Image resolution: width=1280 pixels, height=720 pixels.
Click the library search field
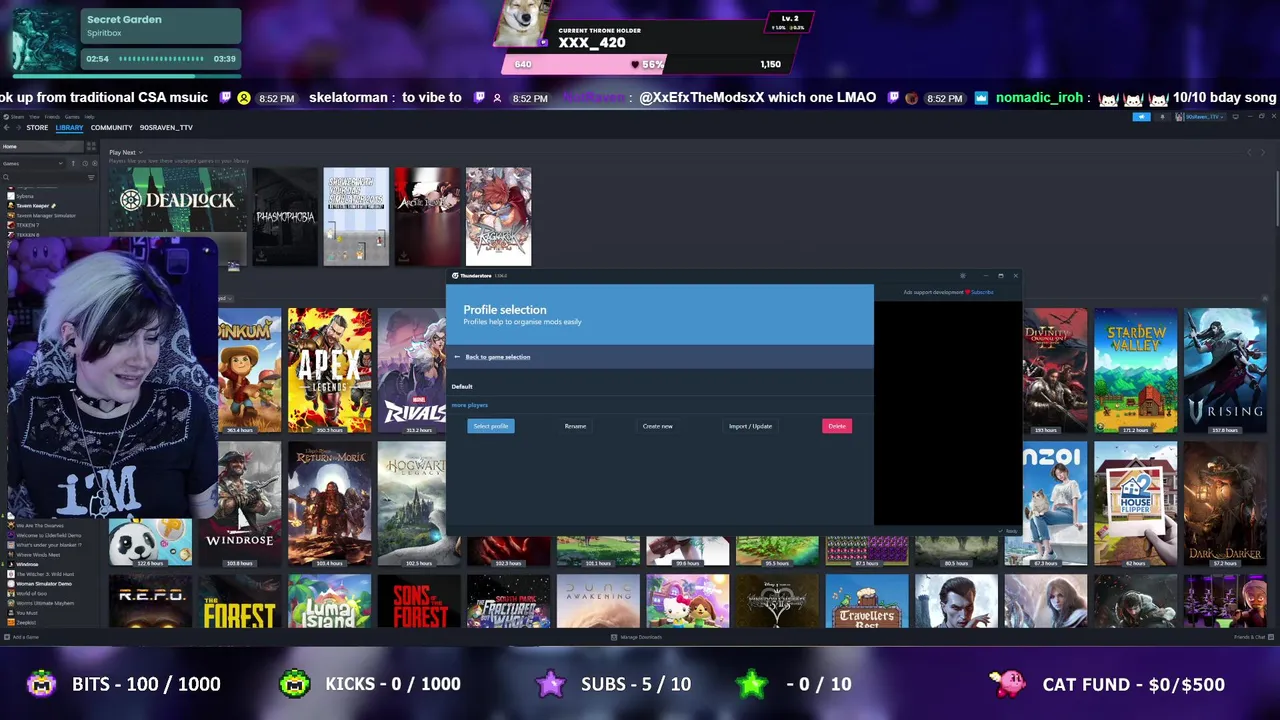tap(44, 178)
